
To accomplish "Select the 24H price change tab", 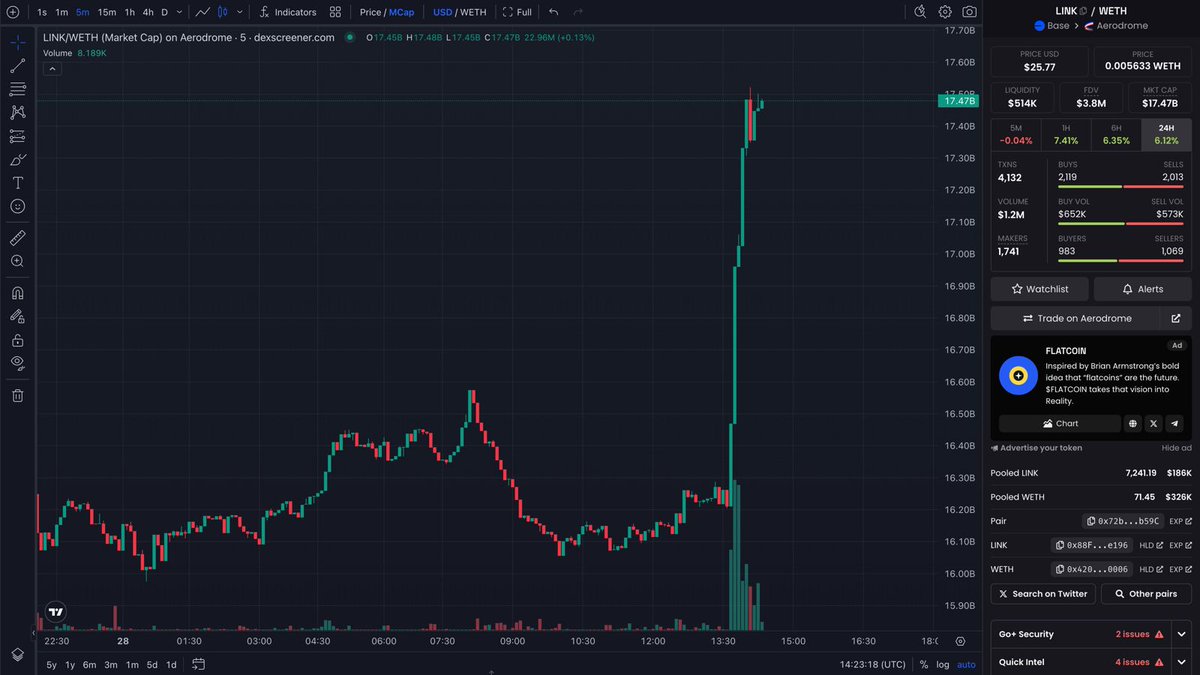I will [x=1166, y=135].
